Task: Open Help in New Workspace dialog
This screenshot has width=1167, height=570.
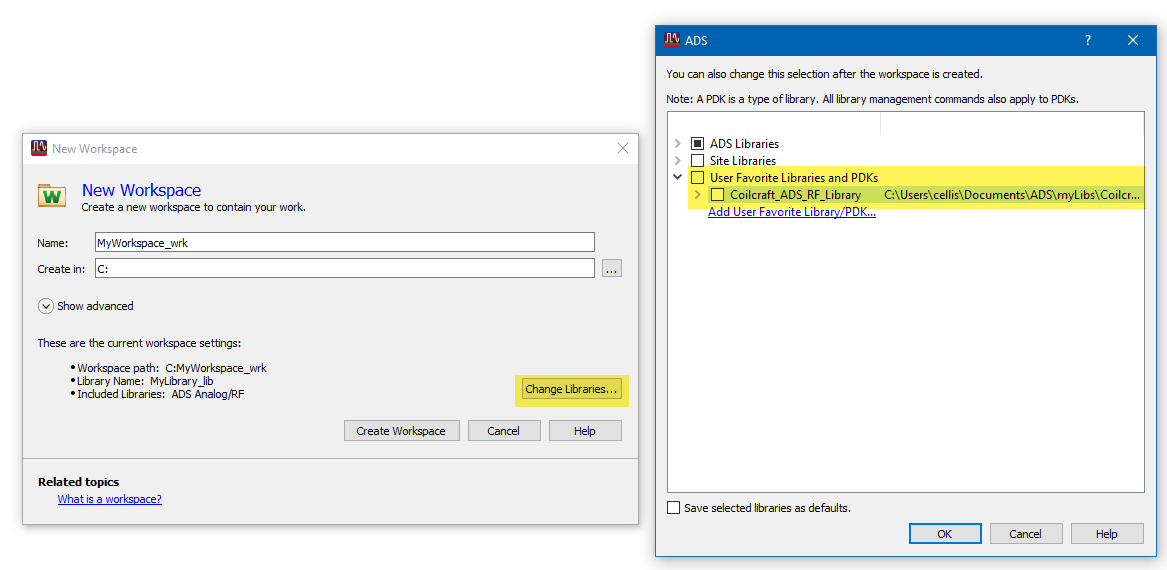Action: point(585,431)
